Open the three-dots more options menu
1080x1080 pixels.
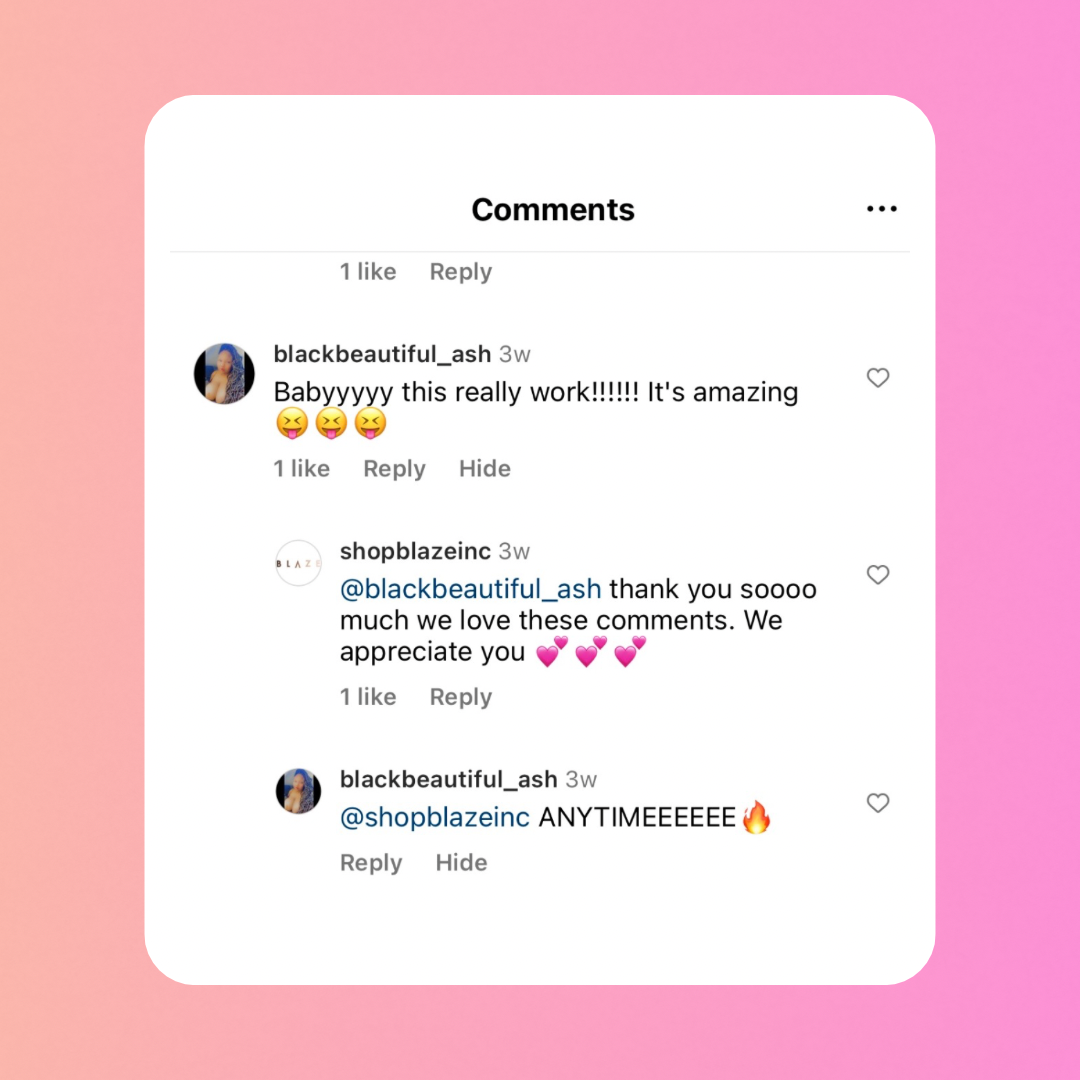tap(881, 209)
